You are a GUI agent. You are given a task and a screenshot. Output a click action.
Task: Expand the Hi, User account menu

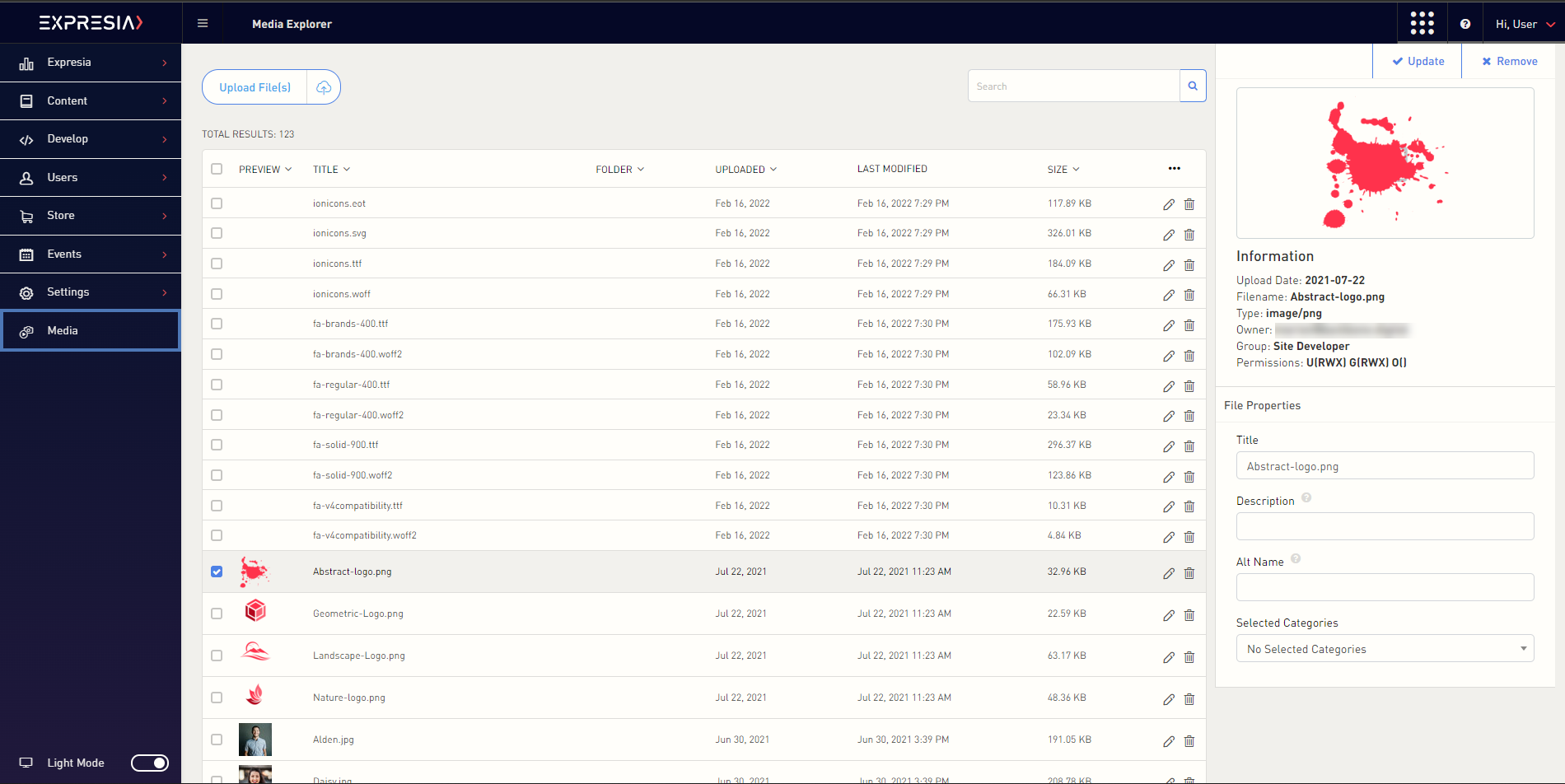click(1524, 24)
